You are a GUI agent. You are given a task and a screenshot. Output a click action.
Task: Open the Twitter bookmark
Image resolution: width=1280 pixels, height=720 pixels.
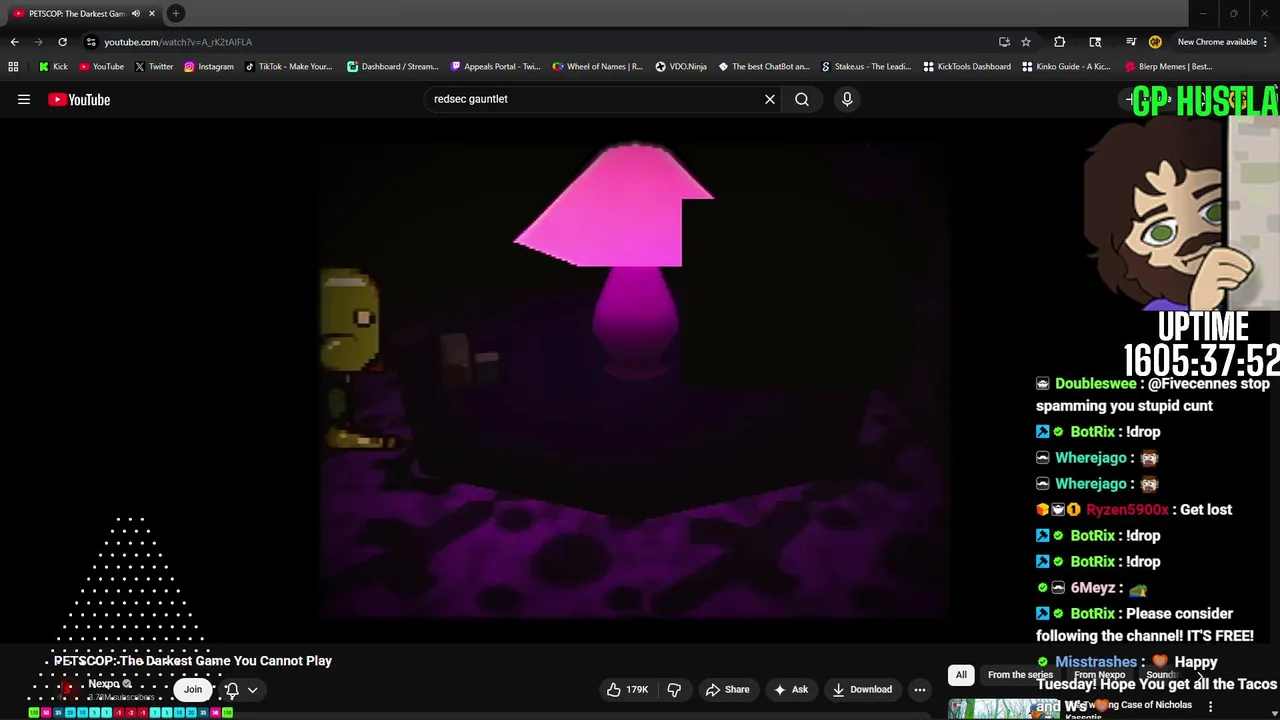(154, 67)
